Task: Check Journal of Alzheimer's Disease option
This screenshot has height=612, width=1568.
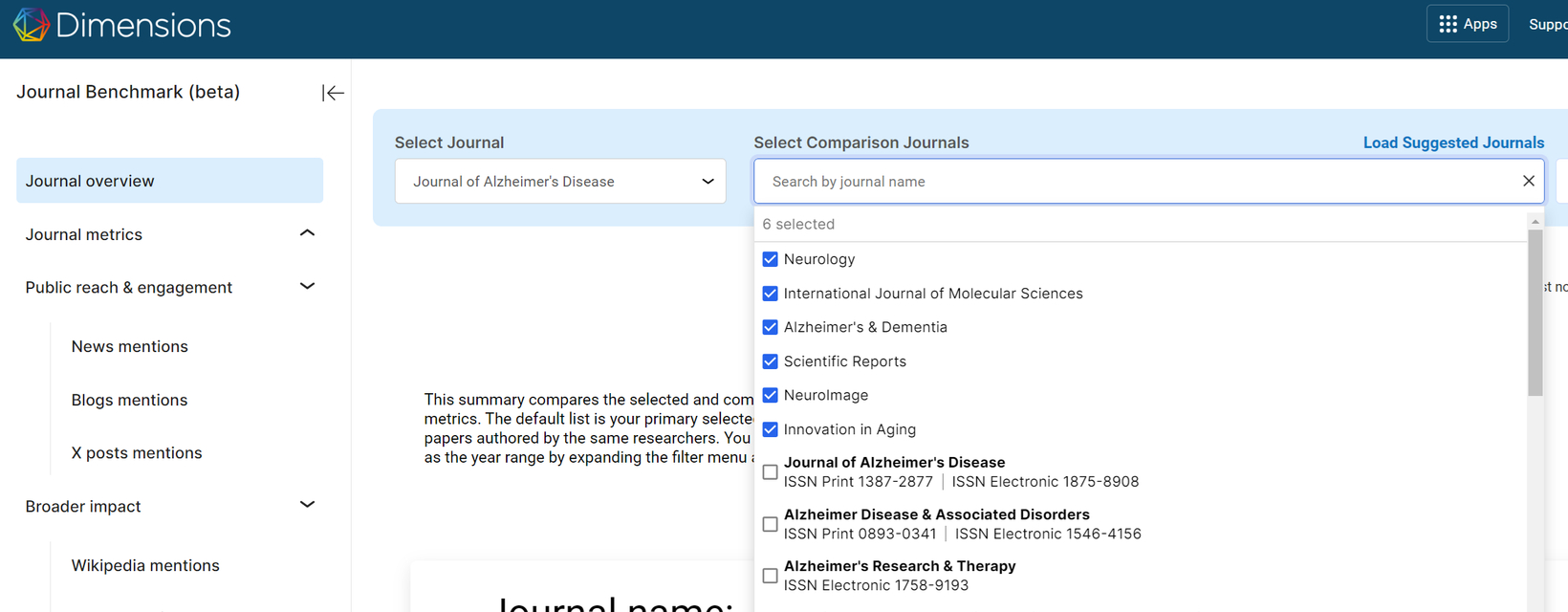Action: tap(770, 471)
